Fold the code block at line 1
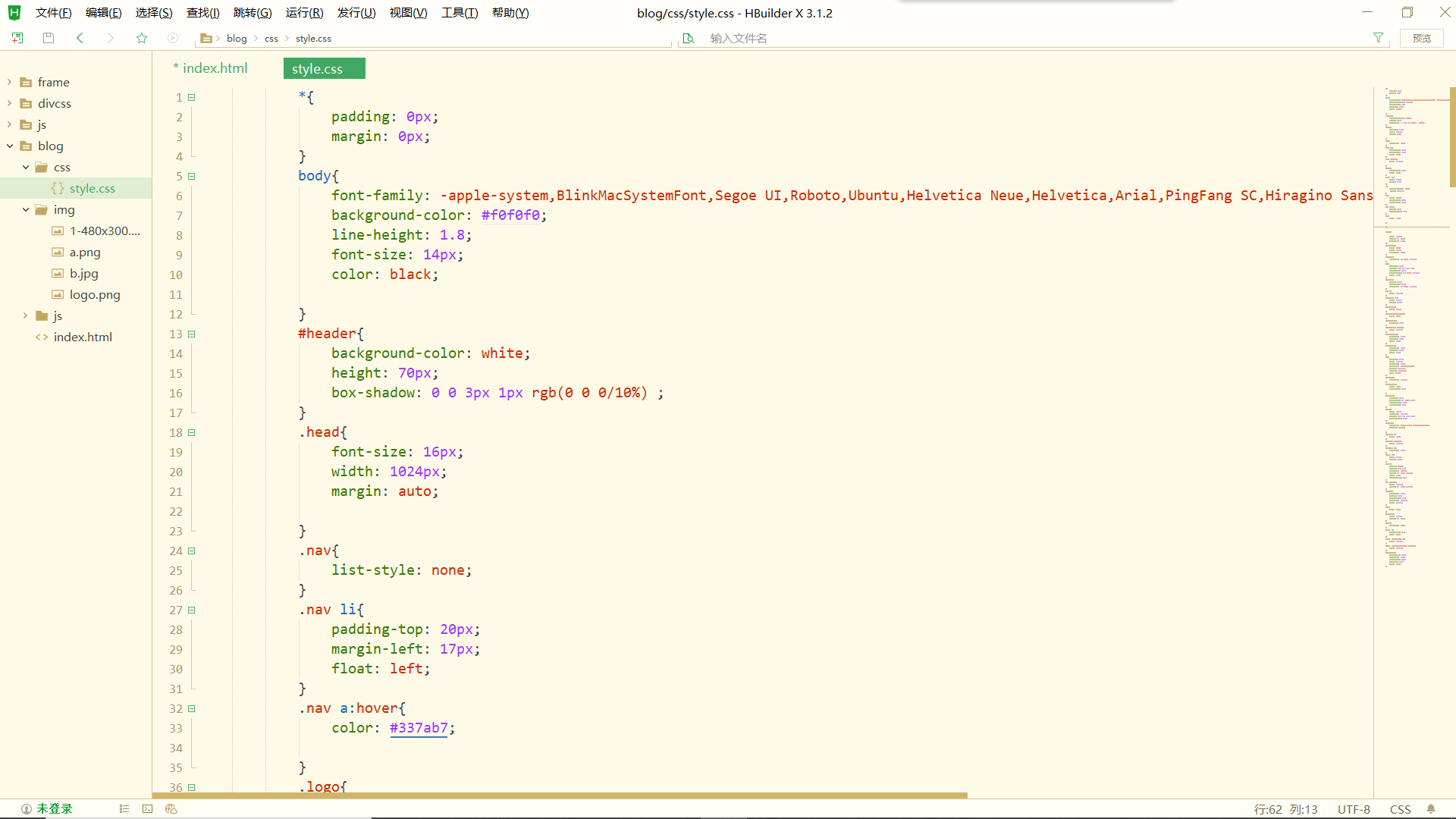The image size is (1456, 819). [192, 97]
